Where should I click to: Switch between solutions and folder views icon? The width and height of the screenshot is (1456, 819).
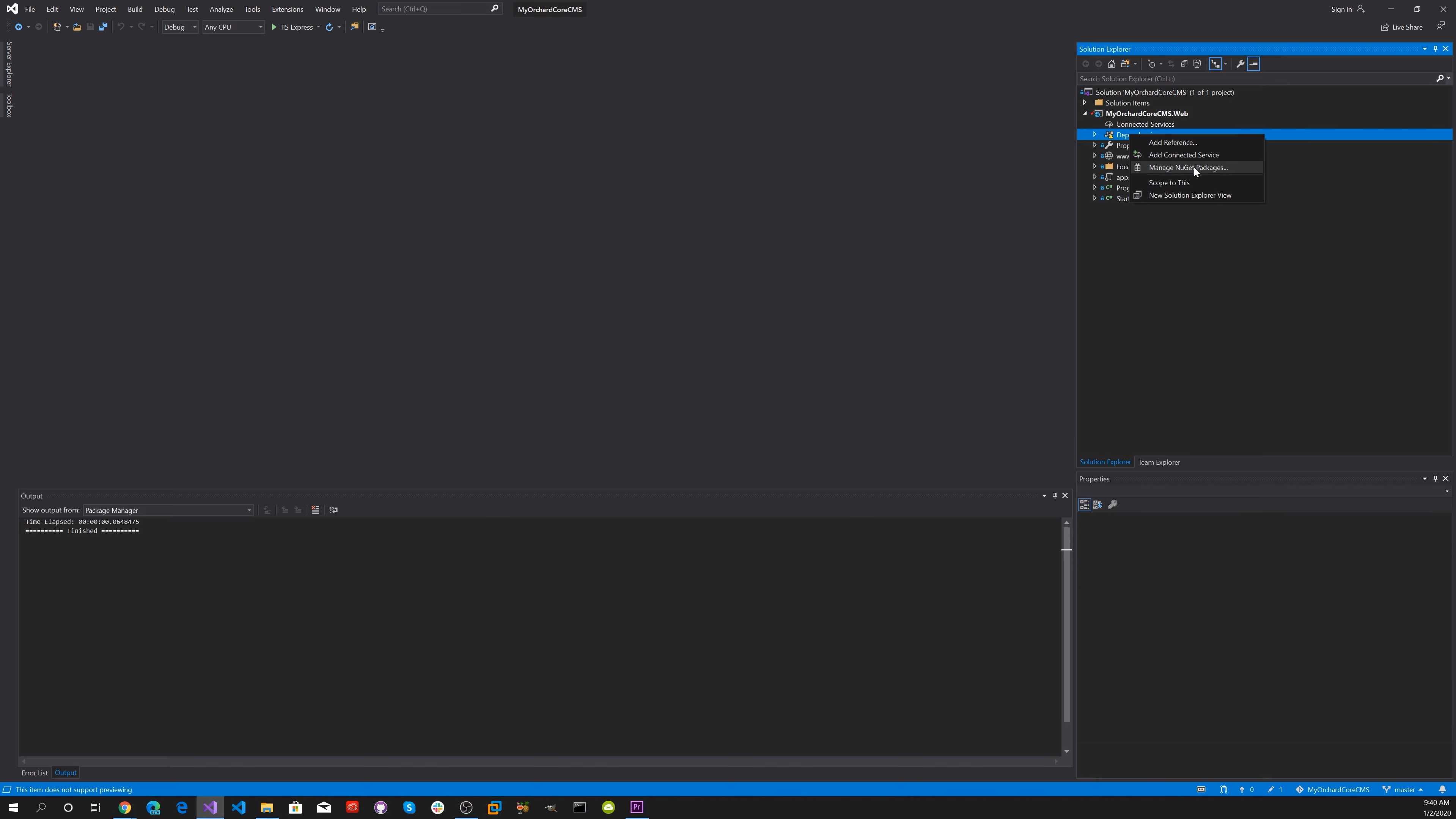point(1125,64)
